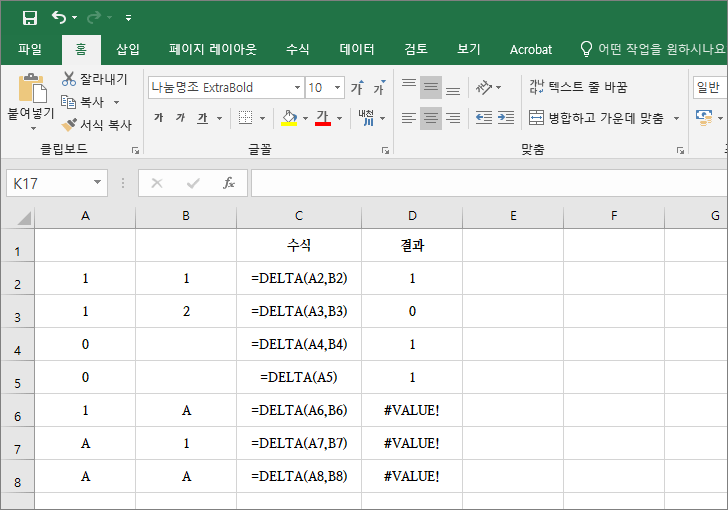Open the 복사 dropdown arrow
Image resolution: width=728 pixels, height=510 pixels.
[x=117, y=102]
